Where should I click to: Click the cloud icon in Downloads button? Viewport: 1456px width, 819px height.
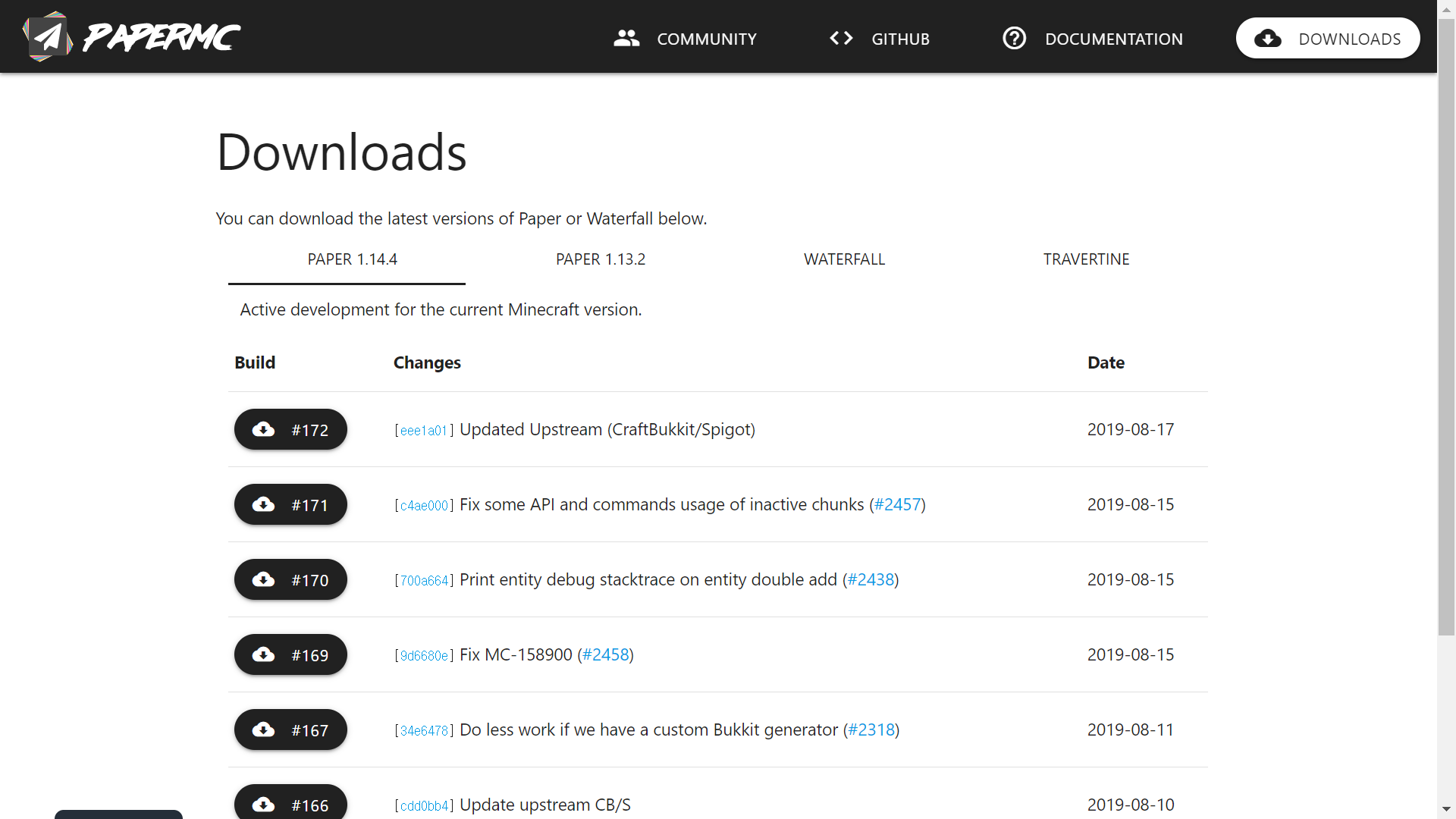1268,39
